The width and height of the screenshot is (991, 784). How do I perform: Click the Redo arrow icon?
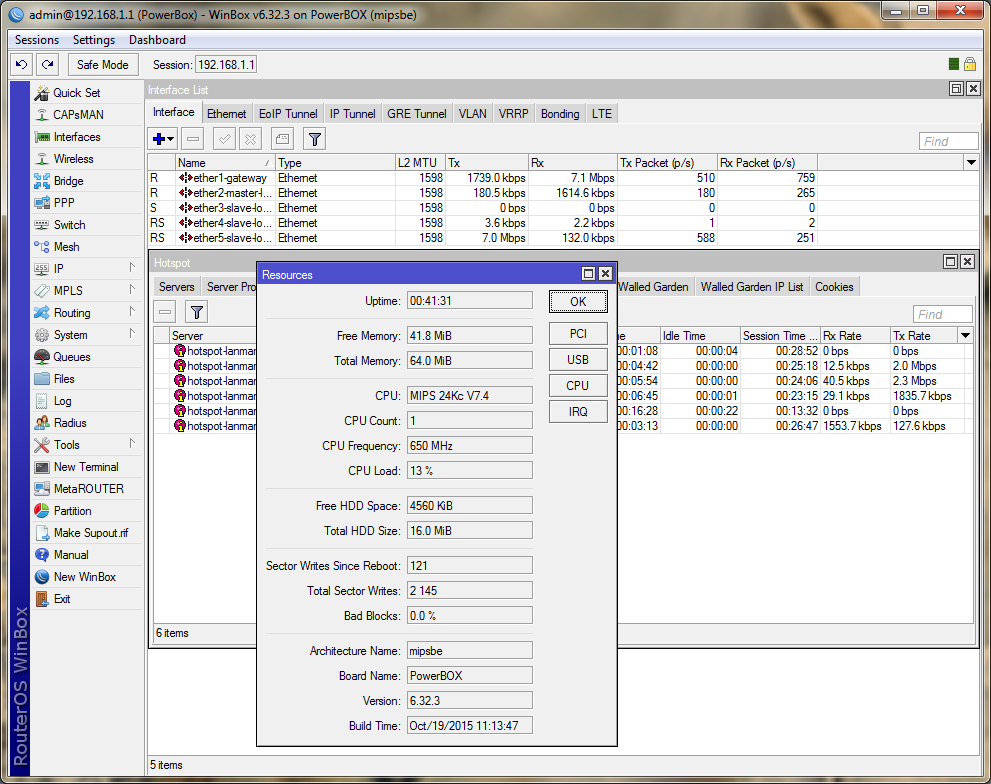(x=47, y=64)
